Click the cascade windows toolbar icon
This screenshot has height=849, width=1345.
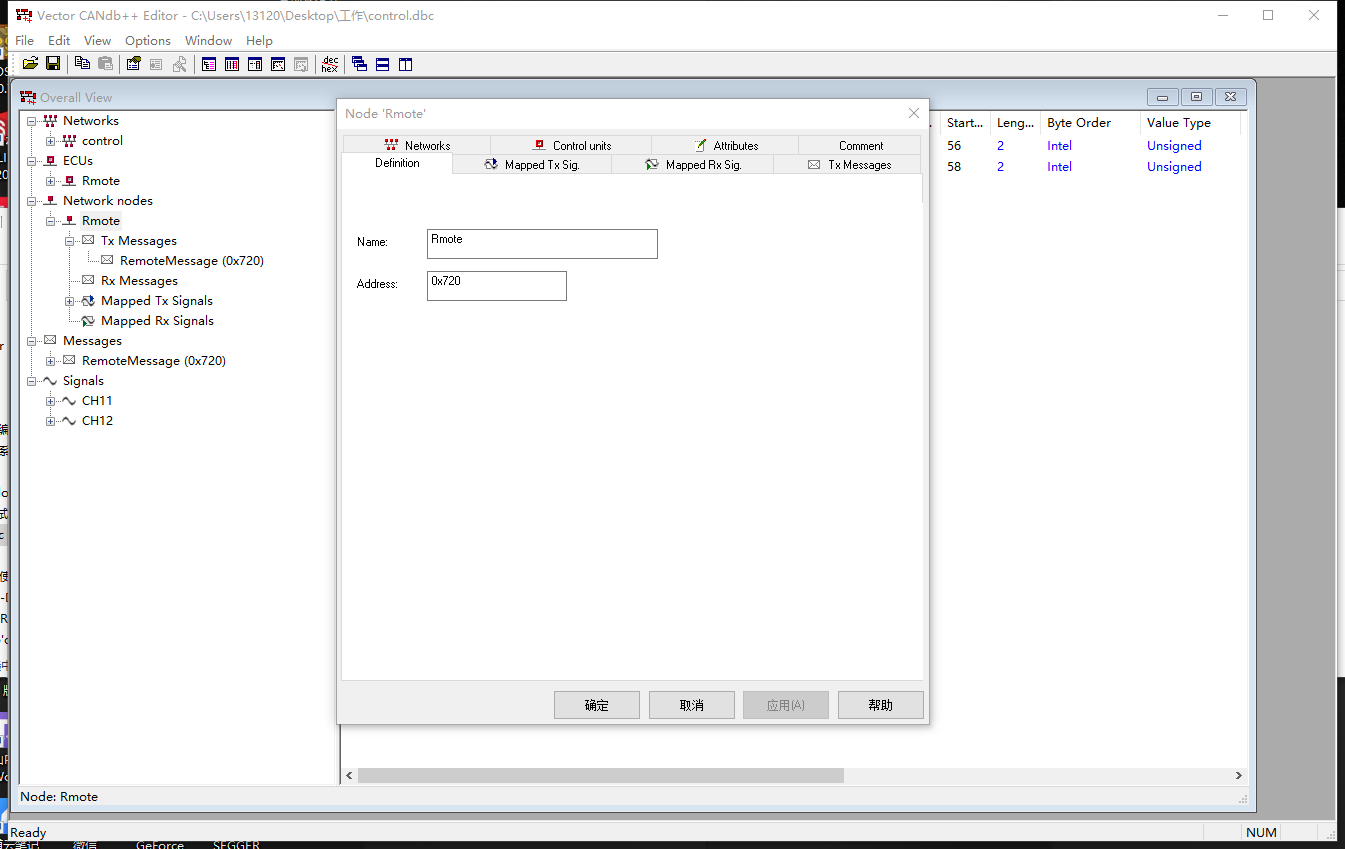point(359,63)
